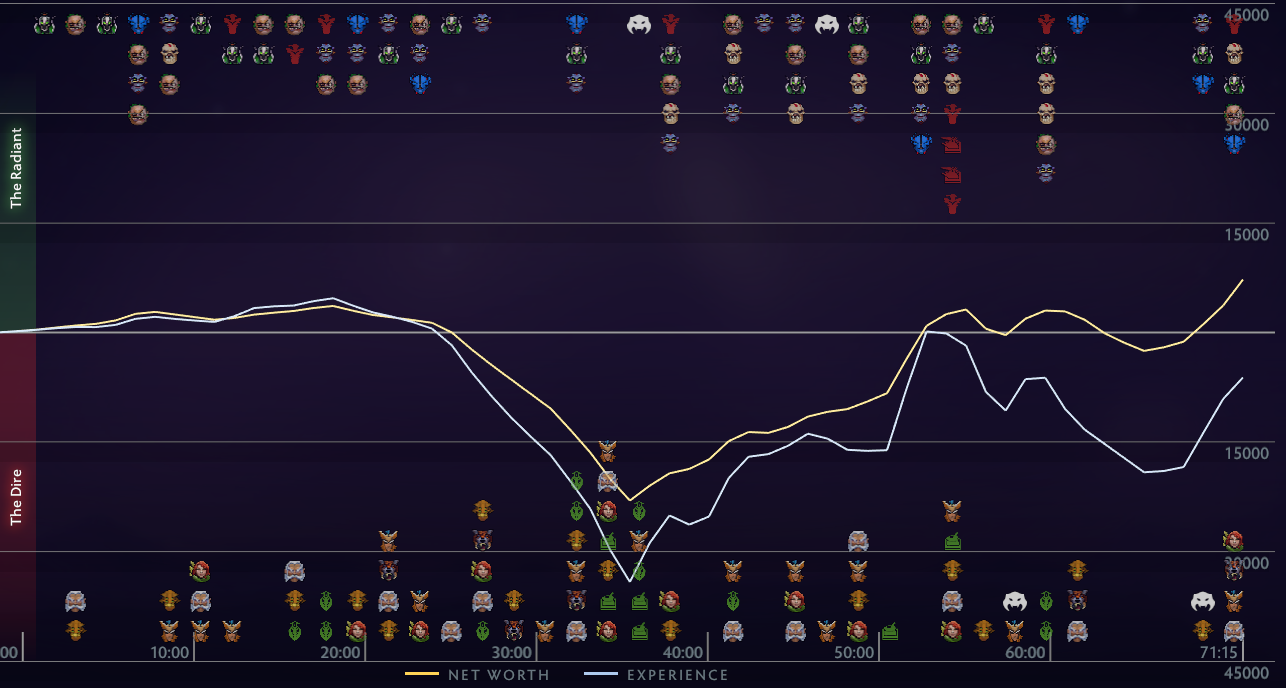Select the blue top-row hero icon right of 60:00
The height and width of the screenshot is (688, 1286).
(1077, 24)
